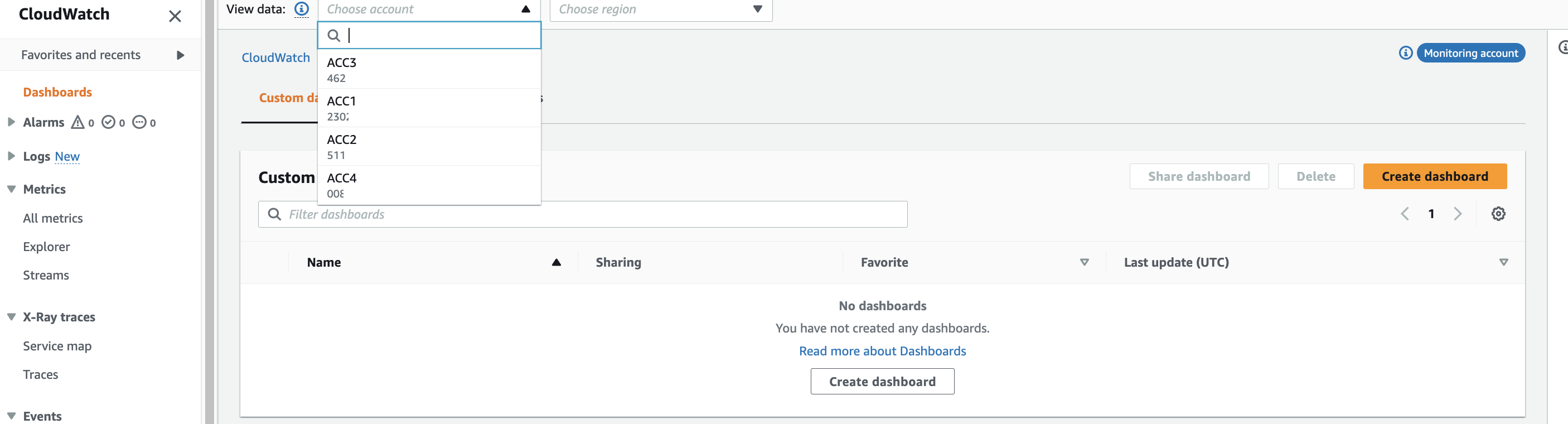Select account ACC1
The width and height of the screenshot is (1568, 424).
(429, 108)
